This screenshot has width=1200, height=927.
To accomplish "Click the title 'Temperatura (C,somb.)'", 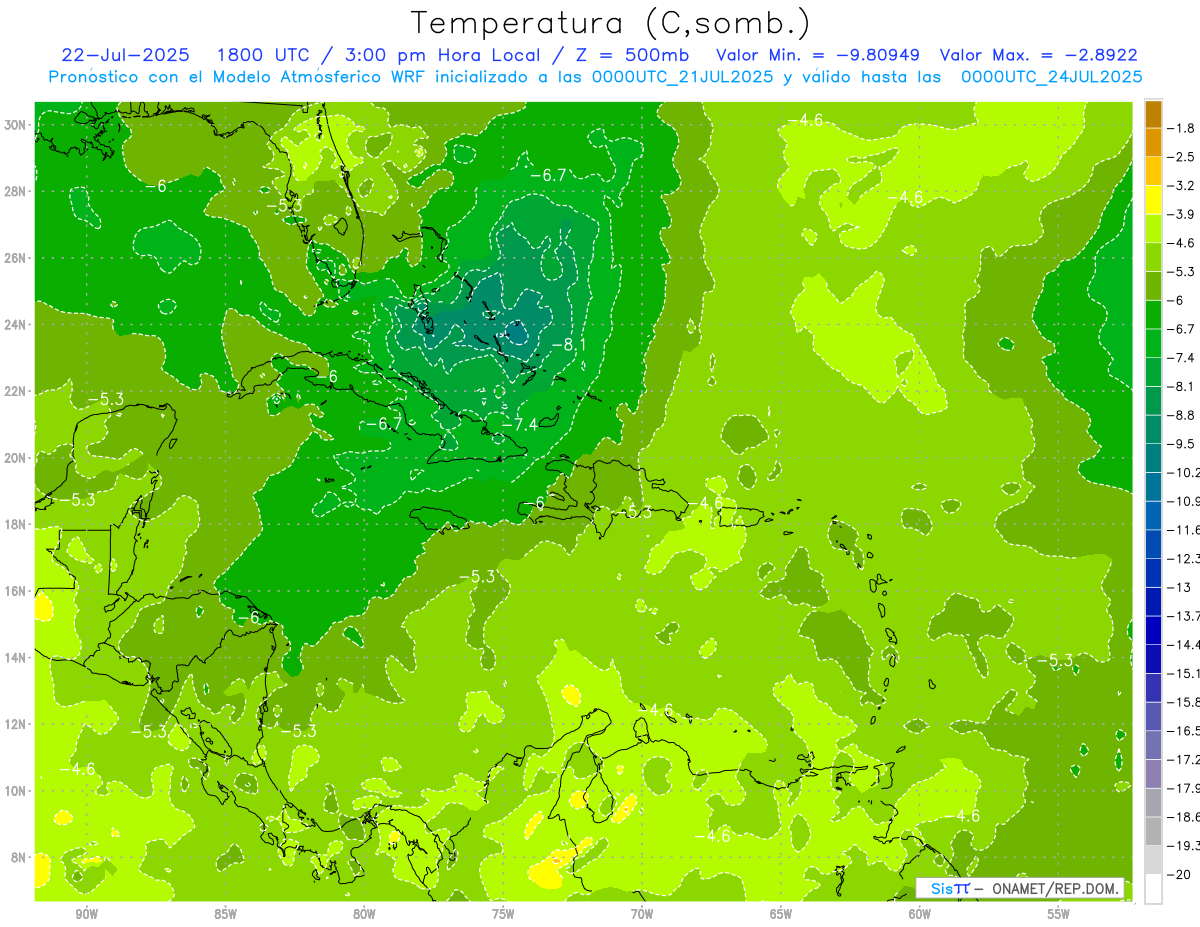I will coord(611,23).
